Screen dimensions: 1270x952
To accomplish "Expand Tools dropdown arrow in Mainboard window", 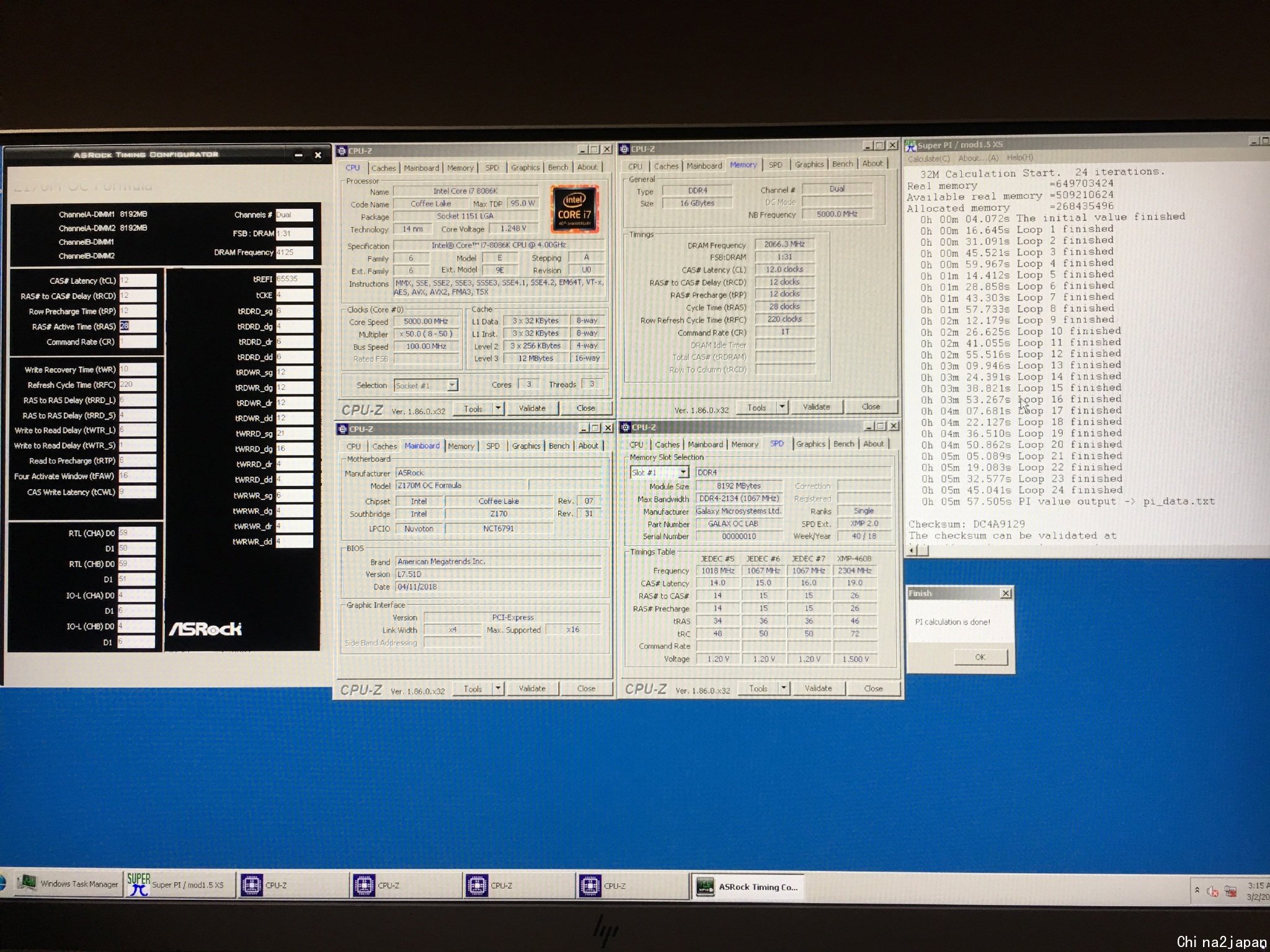I will pos(498,689).
